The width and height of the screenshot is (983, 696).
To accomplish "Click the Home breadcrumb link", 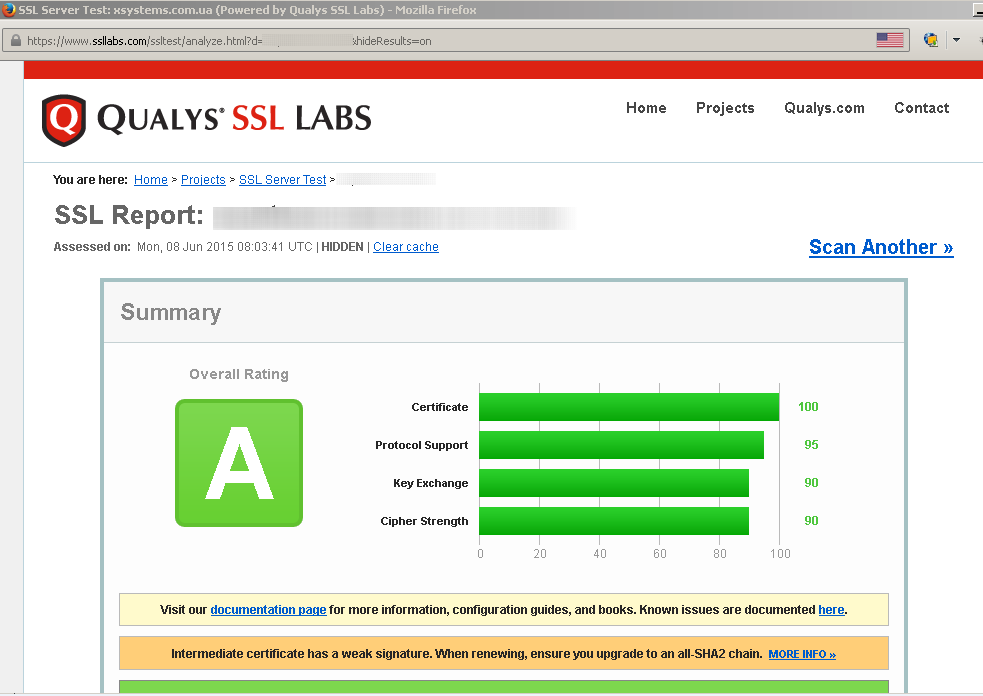I will [x=151, y=180].
